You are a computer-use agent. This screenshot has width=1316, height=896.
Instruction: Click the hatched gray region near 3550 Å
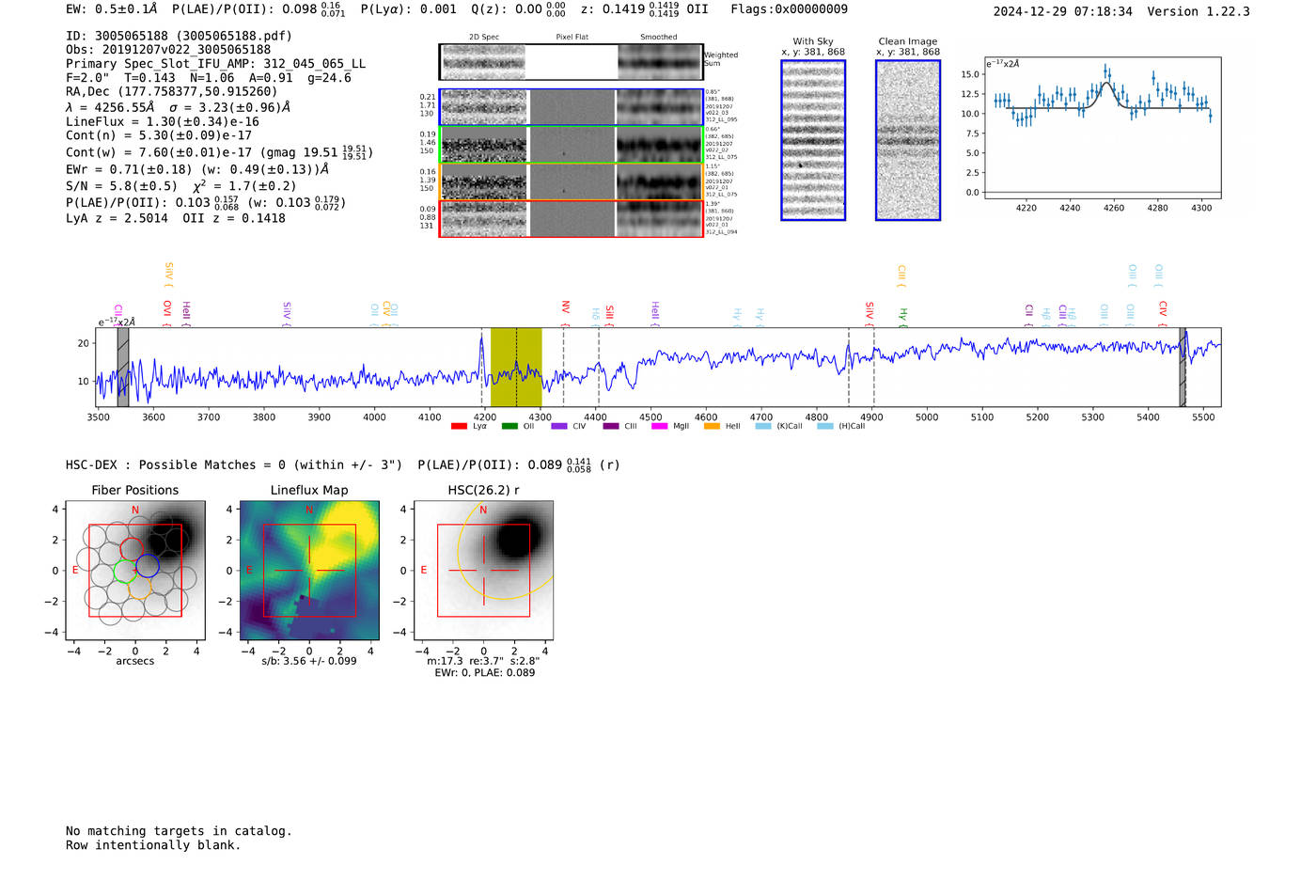coord(123,368)
